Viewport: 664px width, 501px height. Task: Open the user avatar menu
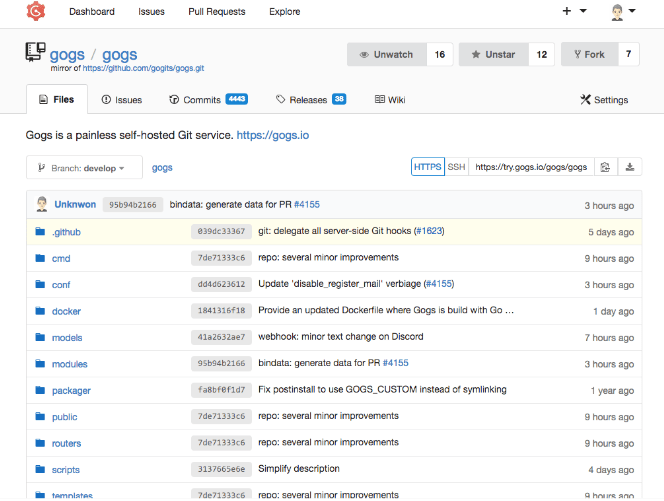(623, 12)
